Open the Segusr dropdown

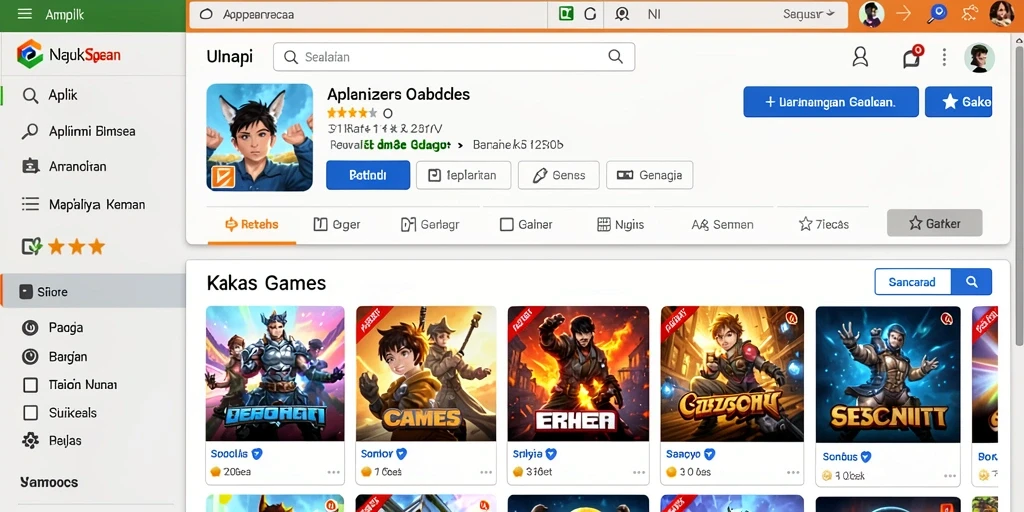point(809,14)
